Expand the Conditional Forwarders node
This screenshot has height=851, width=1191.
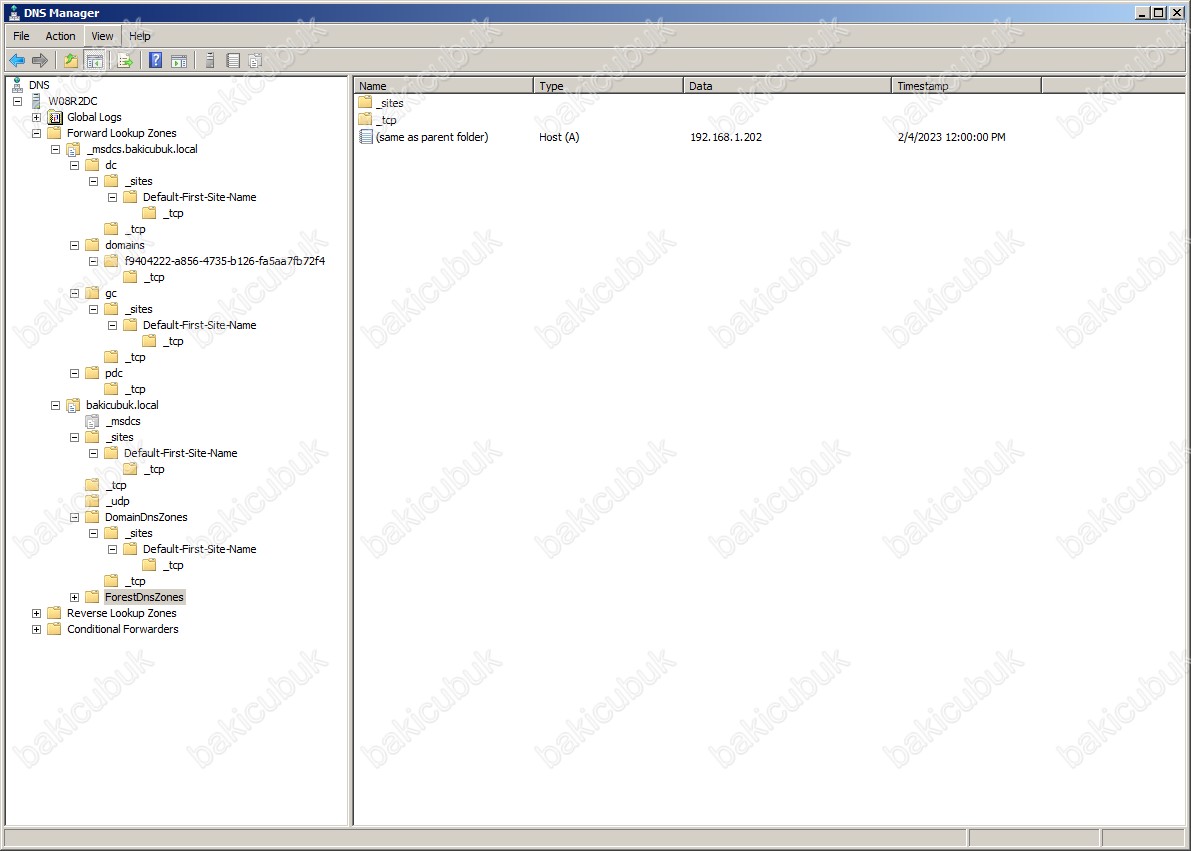coord(36,629)
